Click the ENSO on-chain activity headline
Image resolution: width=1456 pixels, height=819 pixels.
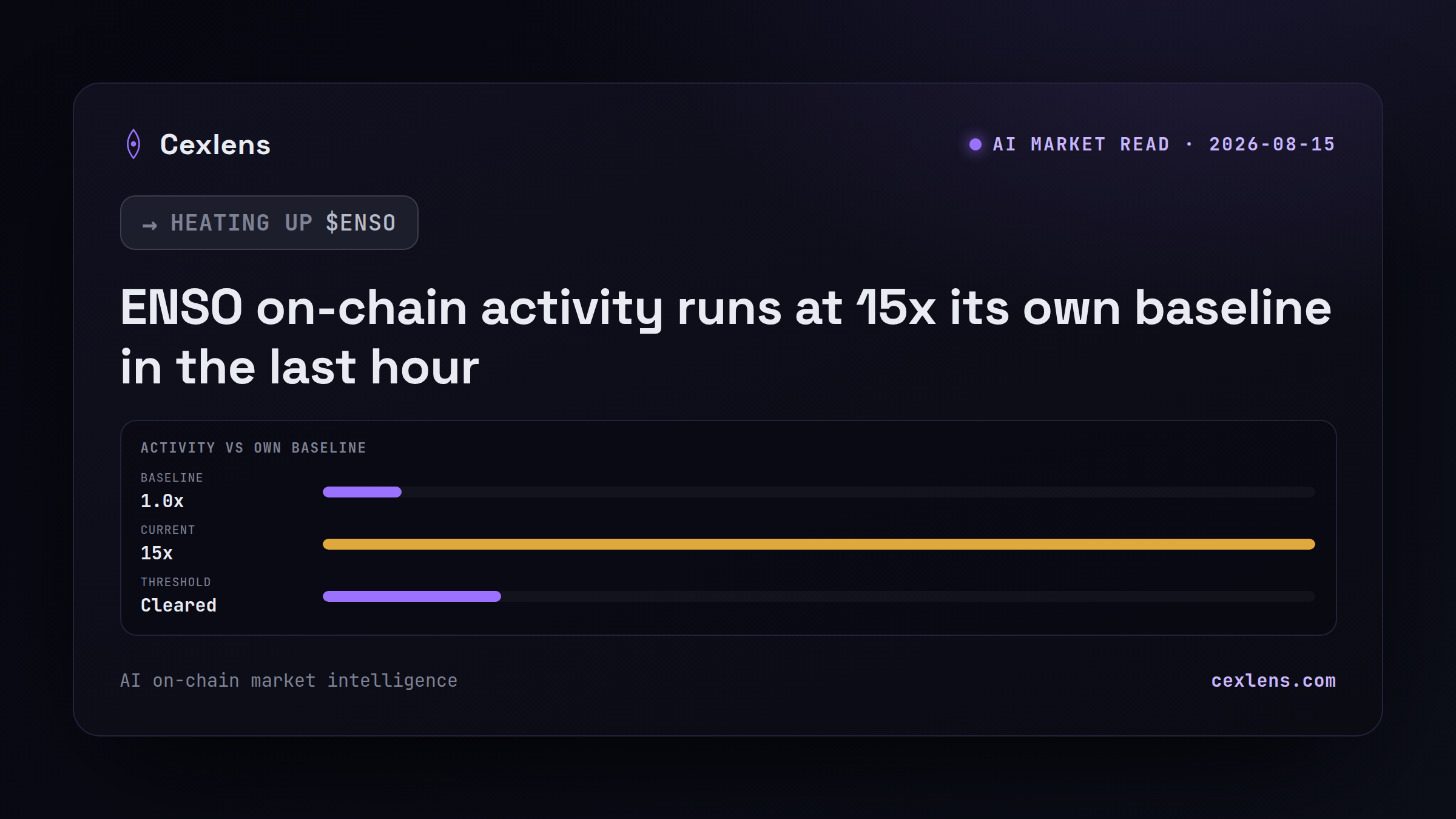(726, 337)
